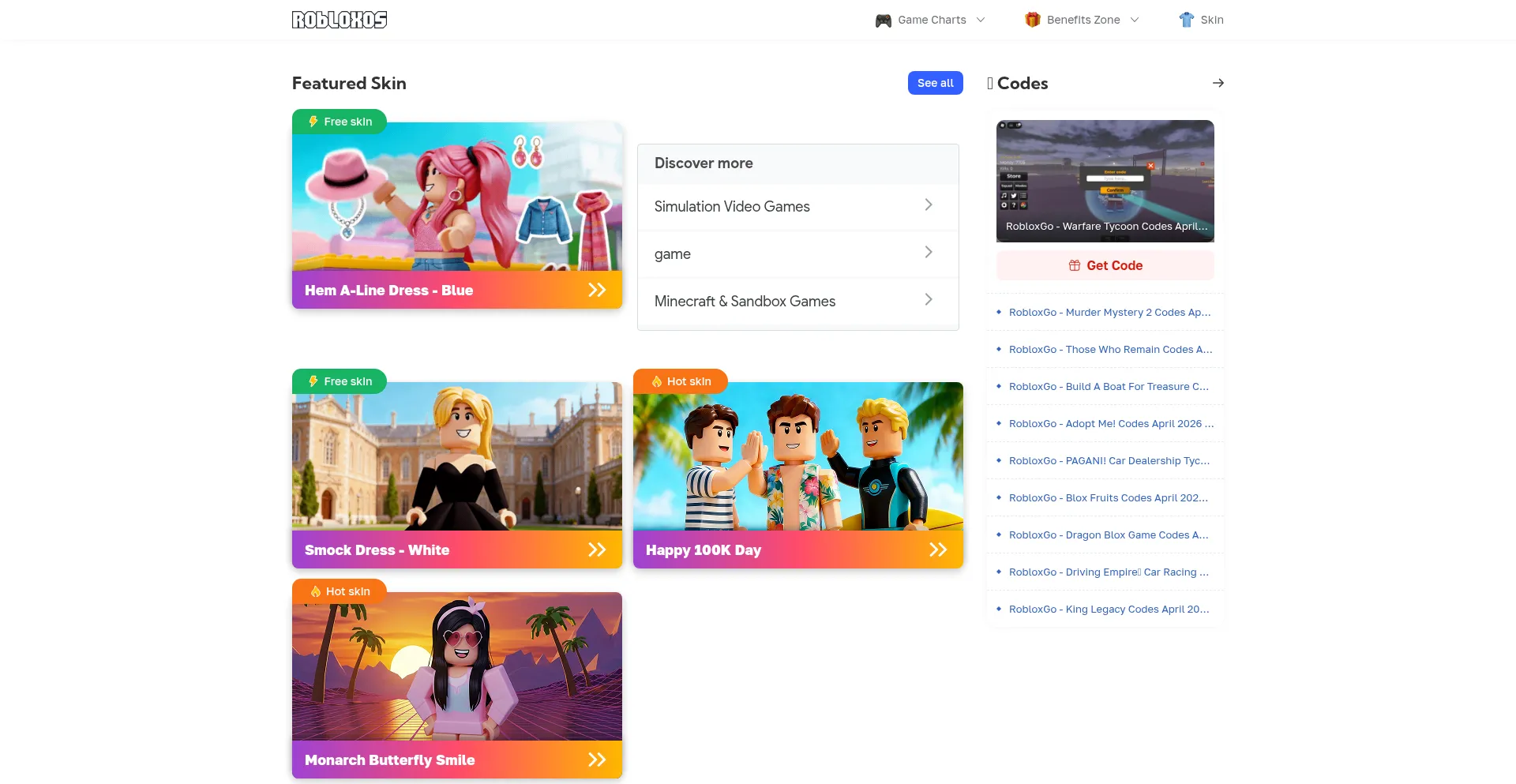Click the double-arrow on Happy 100K Day card
The height and width of the screenshot is (784, 1516).
coord(938,550)
